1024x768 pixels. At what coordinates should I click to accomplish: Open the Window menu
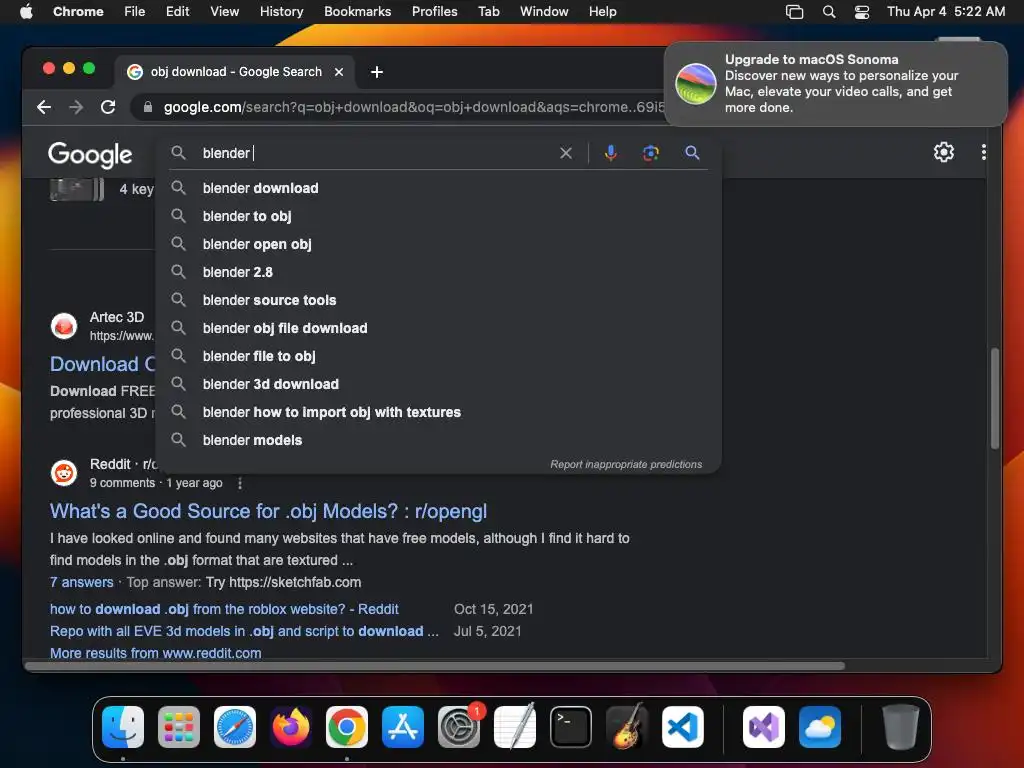click(x=544, y=12)
